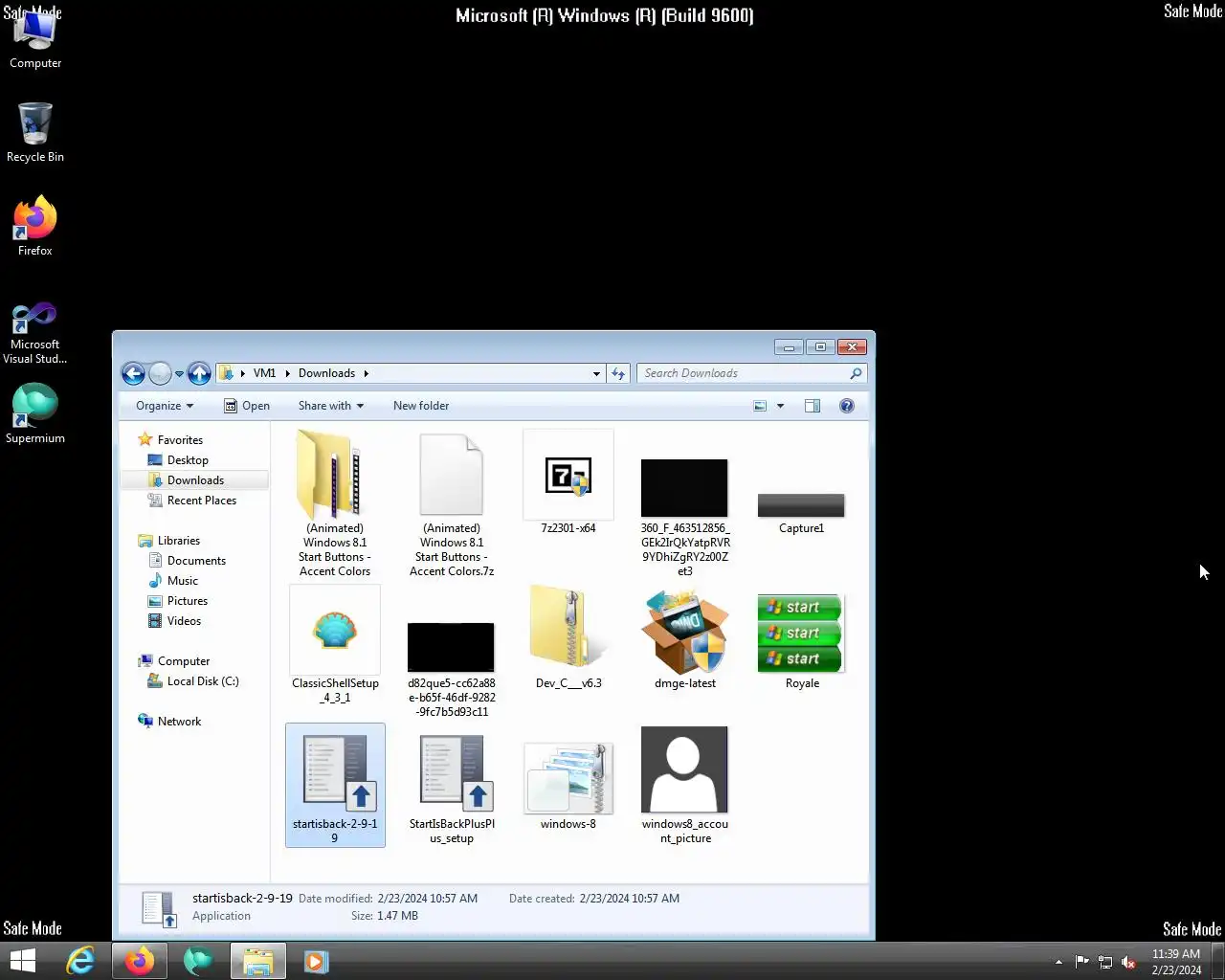Change view using the views icon button
The image size is (1225, 980).
point(760,406)
